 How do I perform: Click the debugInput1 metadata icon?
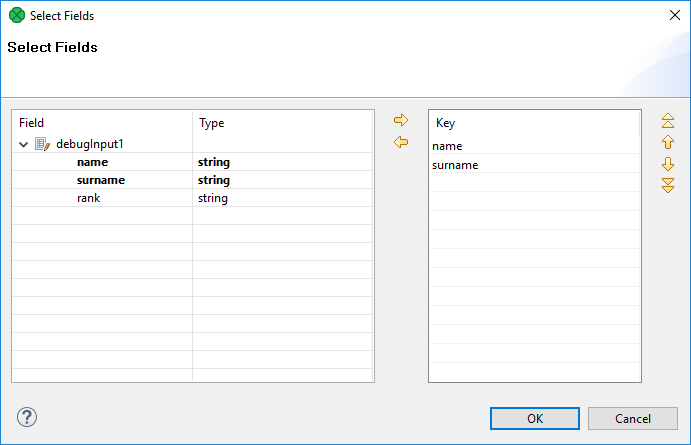42,144
